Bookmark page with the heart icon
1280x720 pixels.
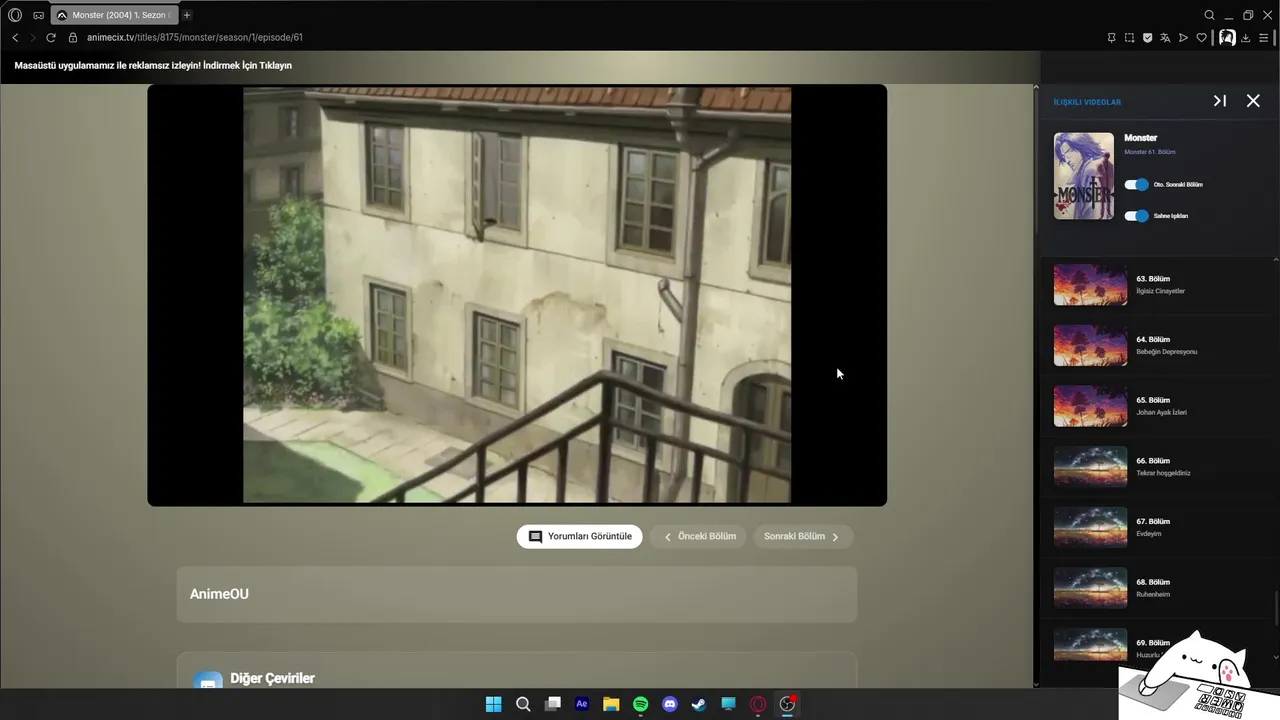coord(1201,38)
